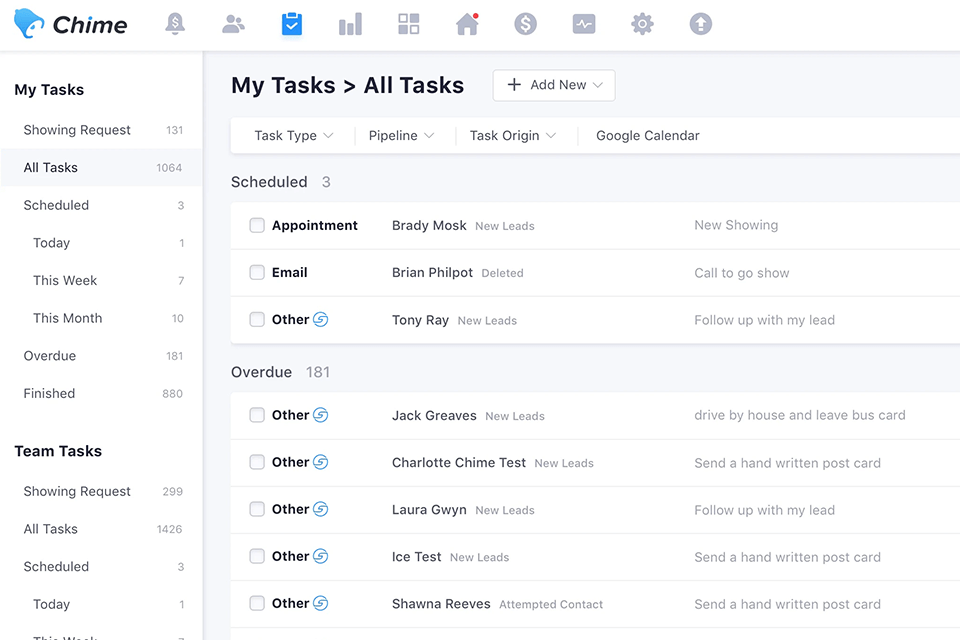Check the Jack Greaves task checkbox
The image size is (960, 640).
[x=257, y=415]
